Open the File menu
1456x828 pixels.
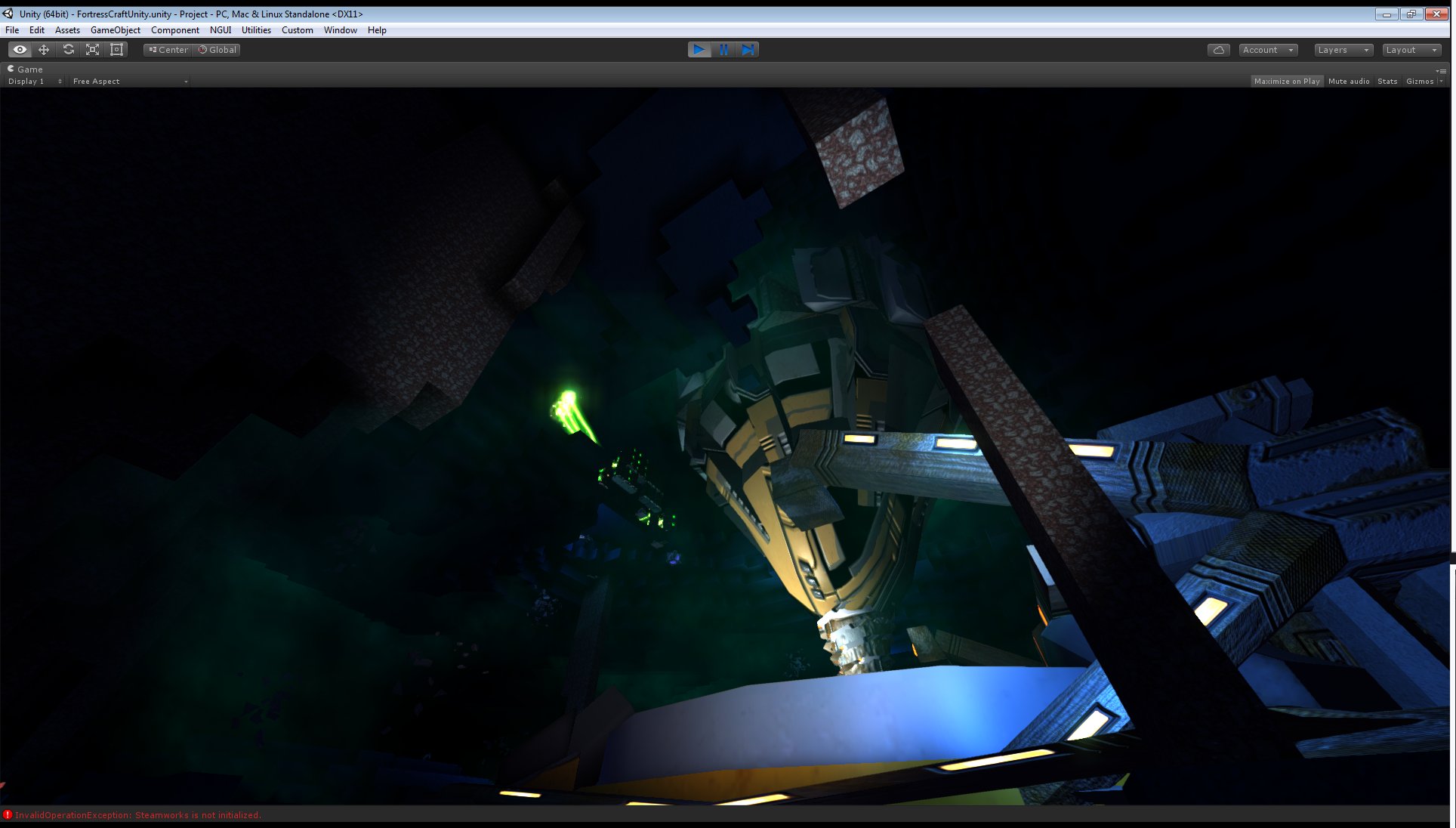[x=12, y=30]
